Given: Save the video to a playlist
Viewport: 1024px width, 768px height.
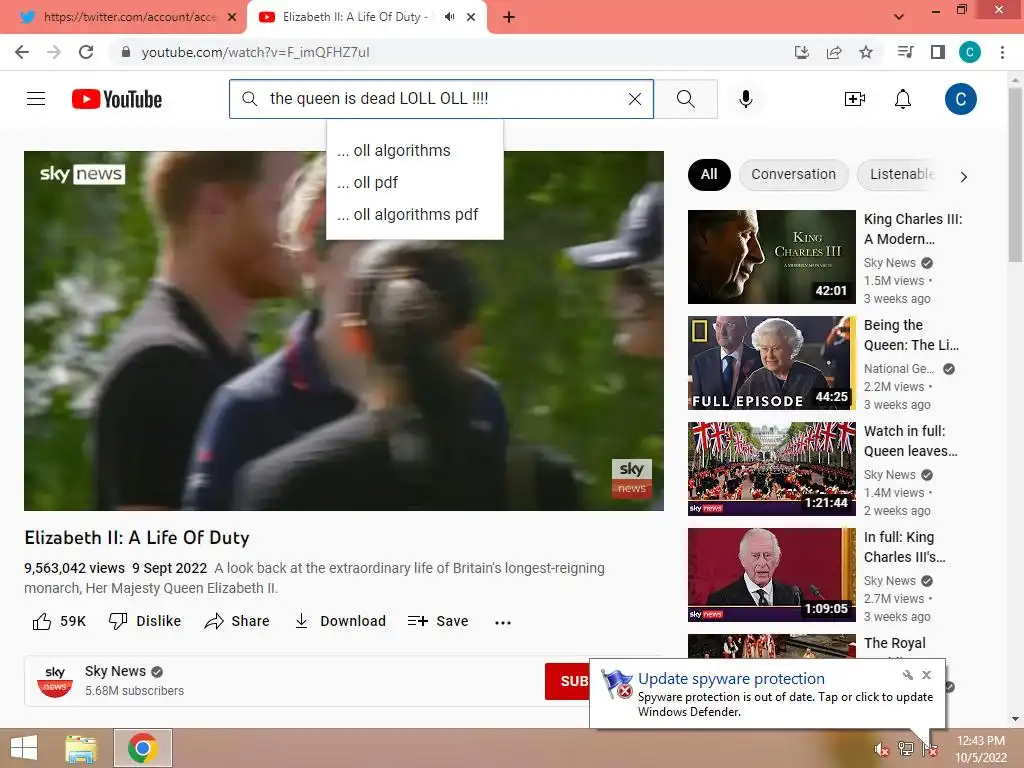Looking at the screenshot, I should pyautogui.click(x=438, y=621).
